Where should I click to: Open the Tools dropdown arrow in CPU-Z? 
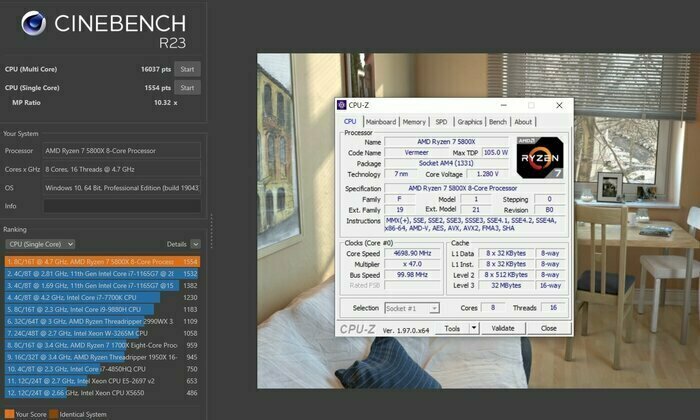[x=474, y=328]
